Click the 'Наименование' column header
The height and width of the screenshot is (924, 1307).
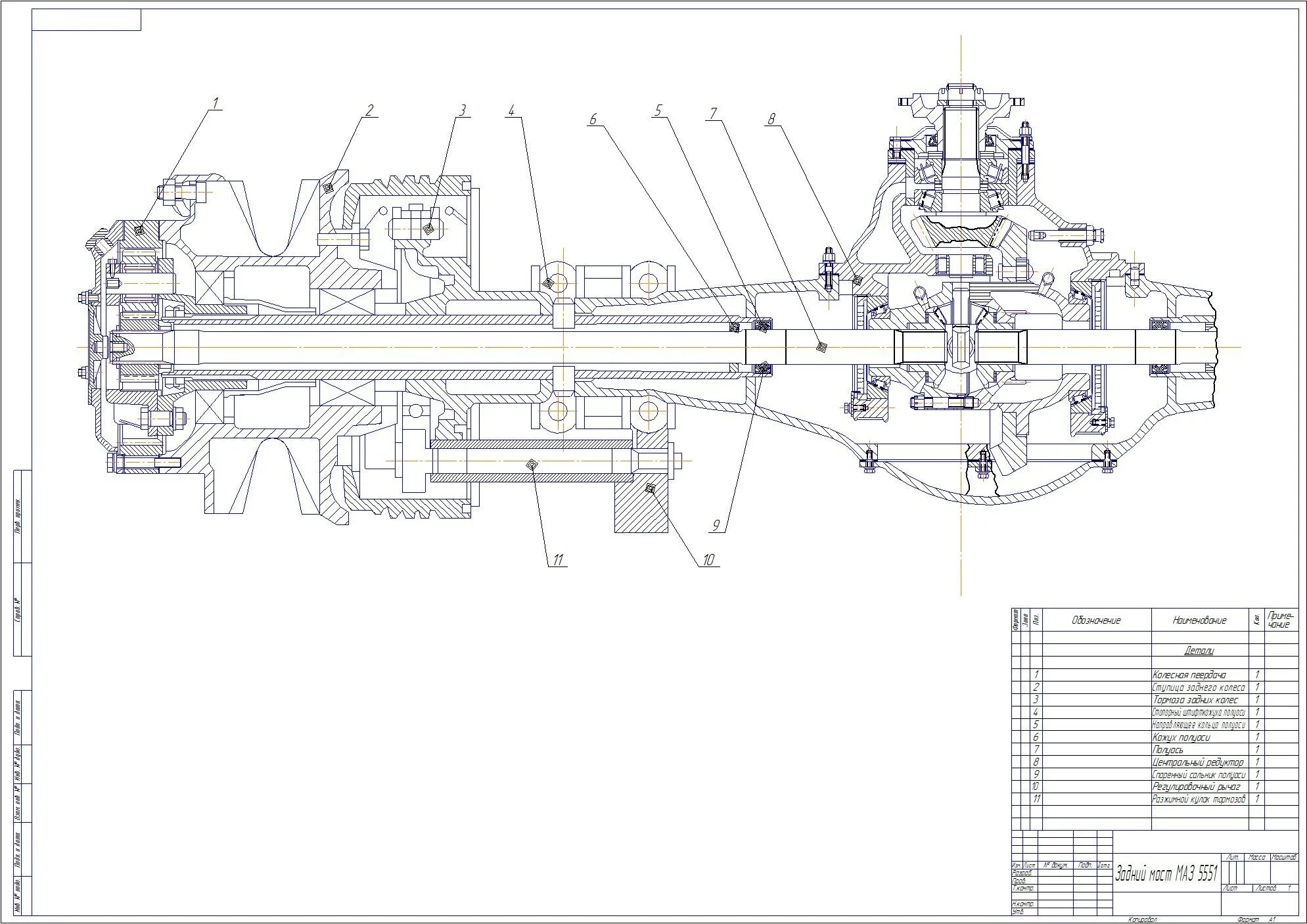pos(1199,620)
